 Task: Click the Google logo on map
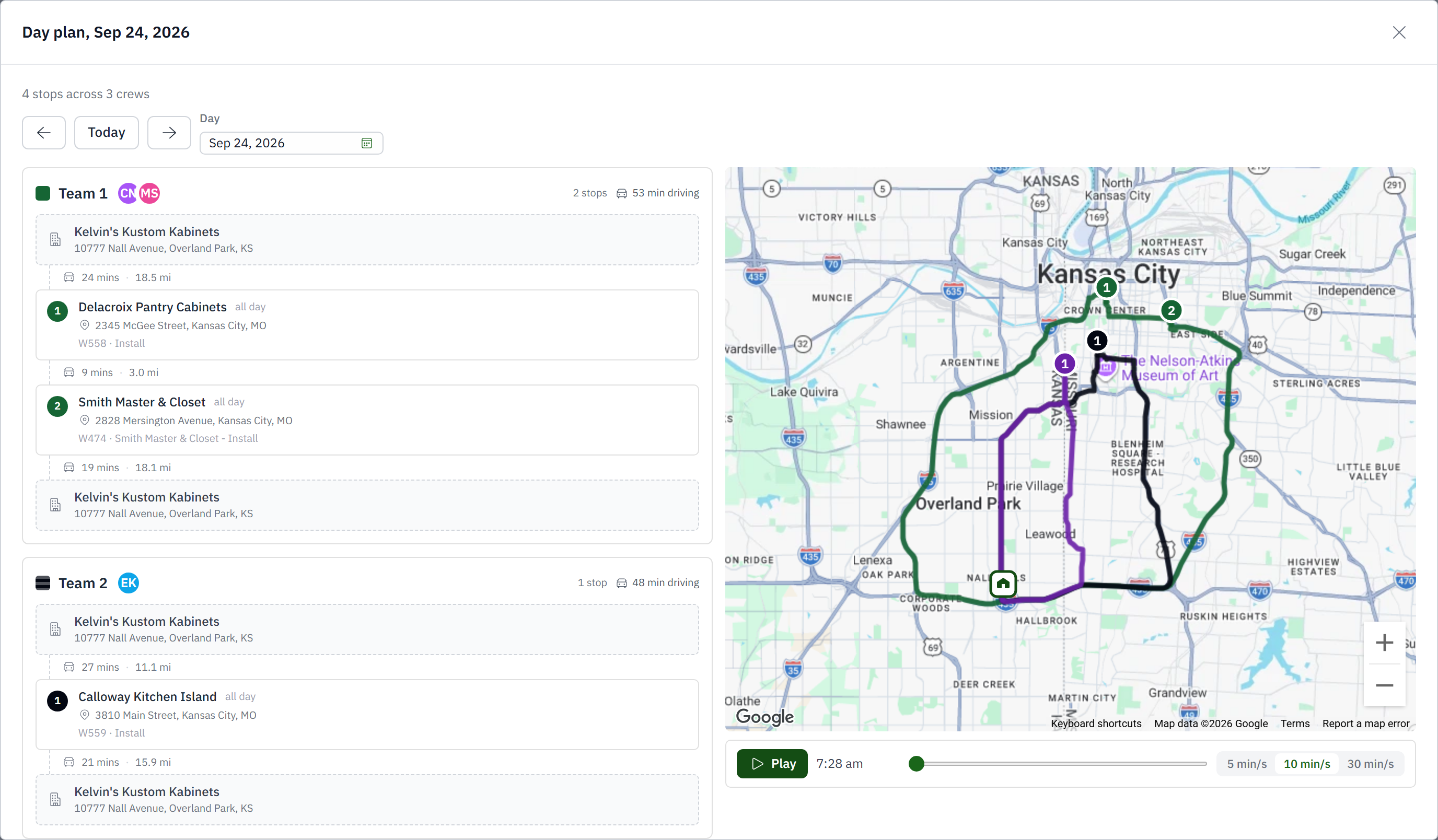point(764,717)
